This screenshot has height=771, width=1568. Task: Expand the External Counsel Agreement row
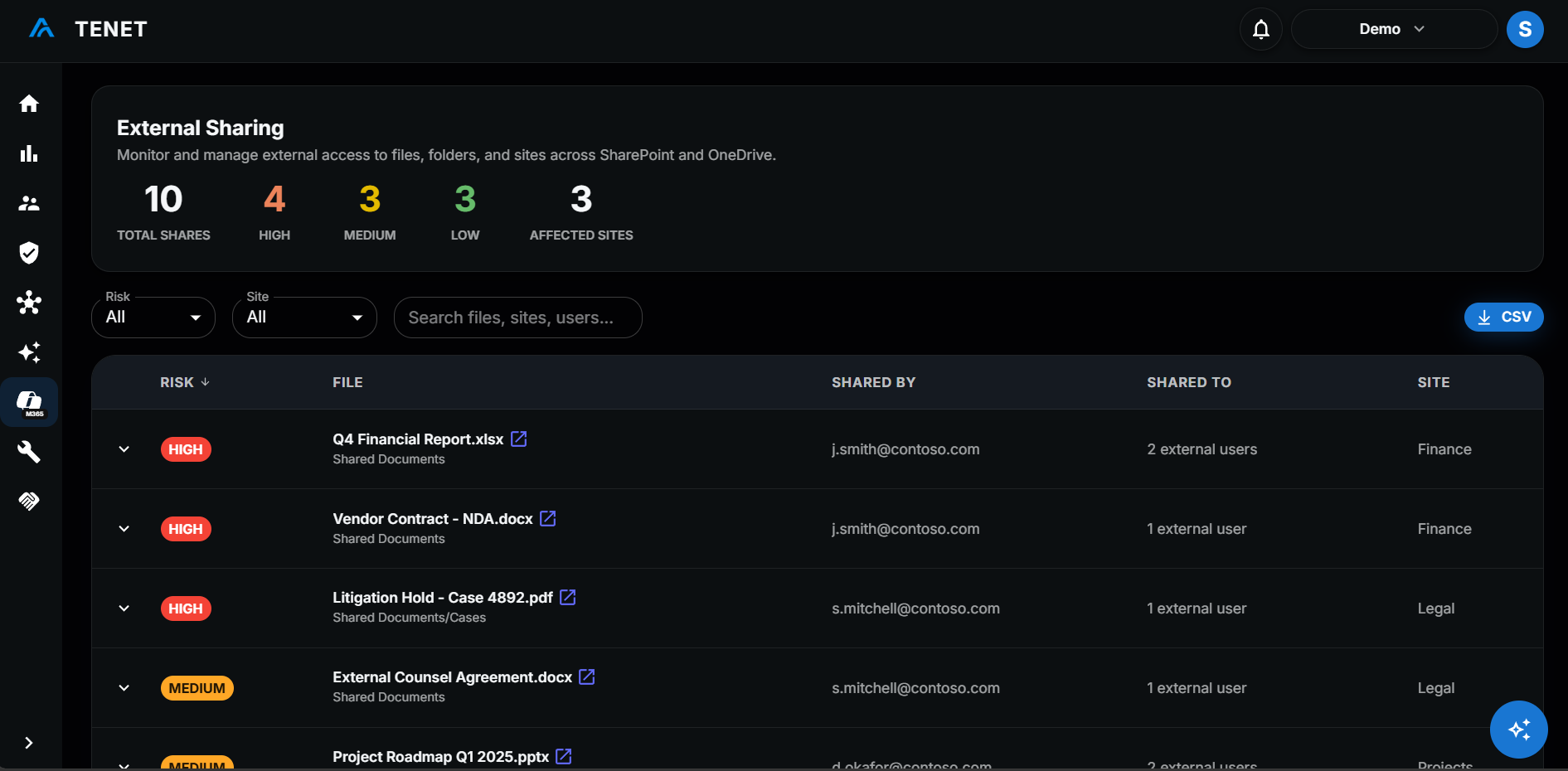click(124, 688)
